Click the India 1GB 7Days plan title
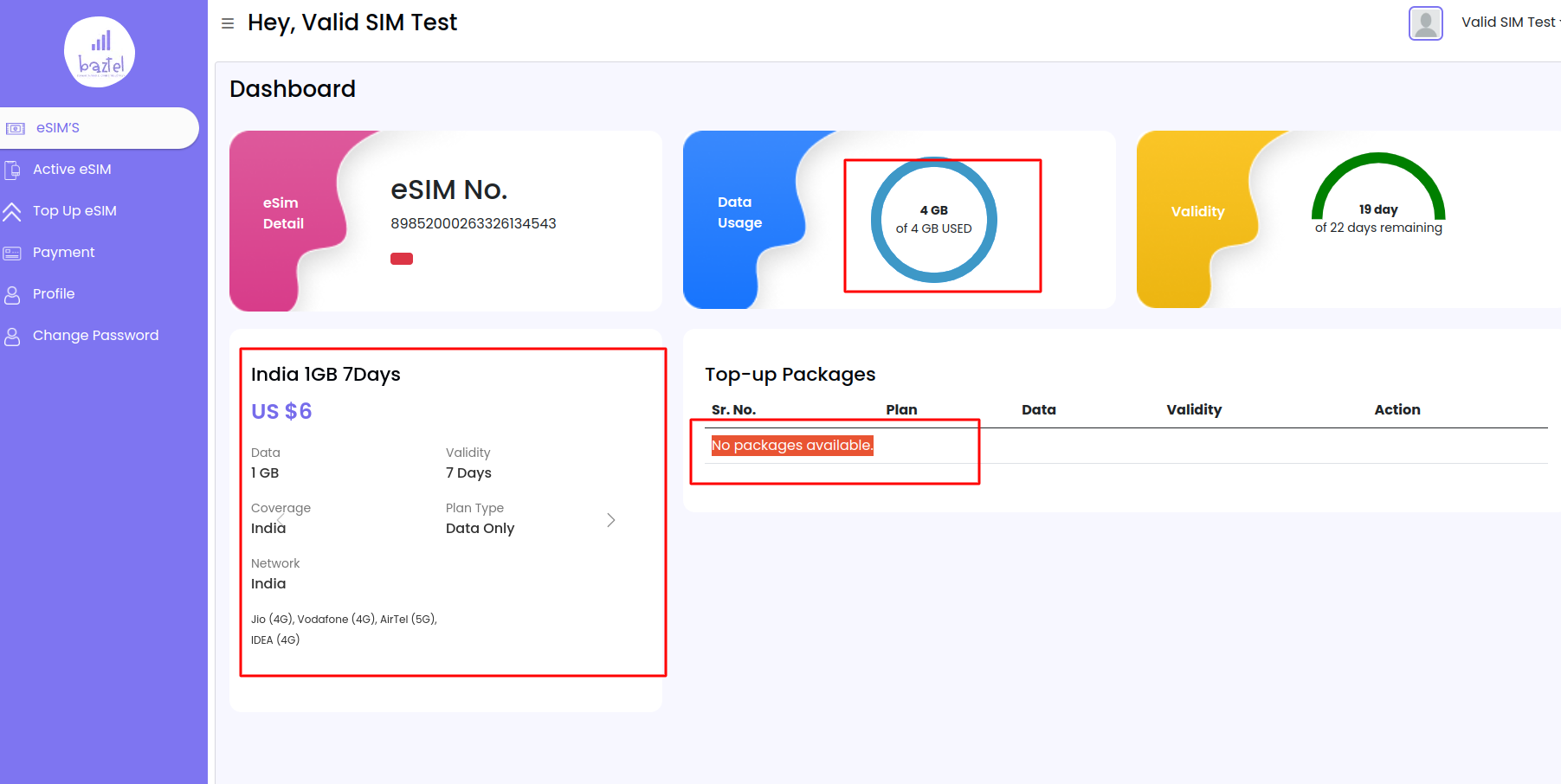1561x784 pixels. [326, 375]
